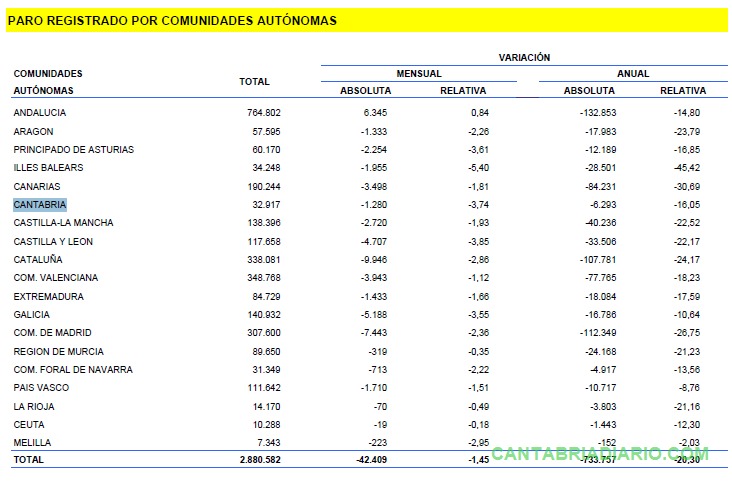Click the yellow title PARO REGISTRADO POR COMUNIDADES AUTÓNOMAS
The width and height of the screenshot is (732, 485).
click(172, 21)
